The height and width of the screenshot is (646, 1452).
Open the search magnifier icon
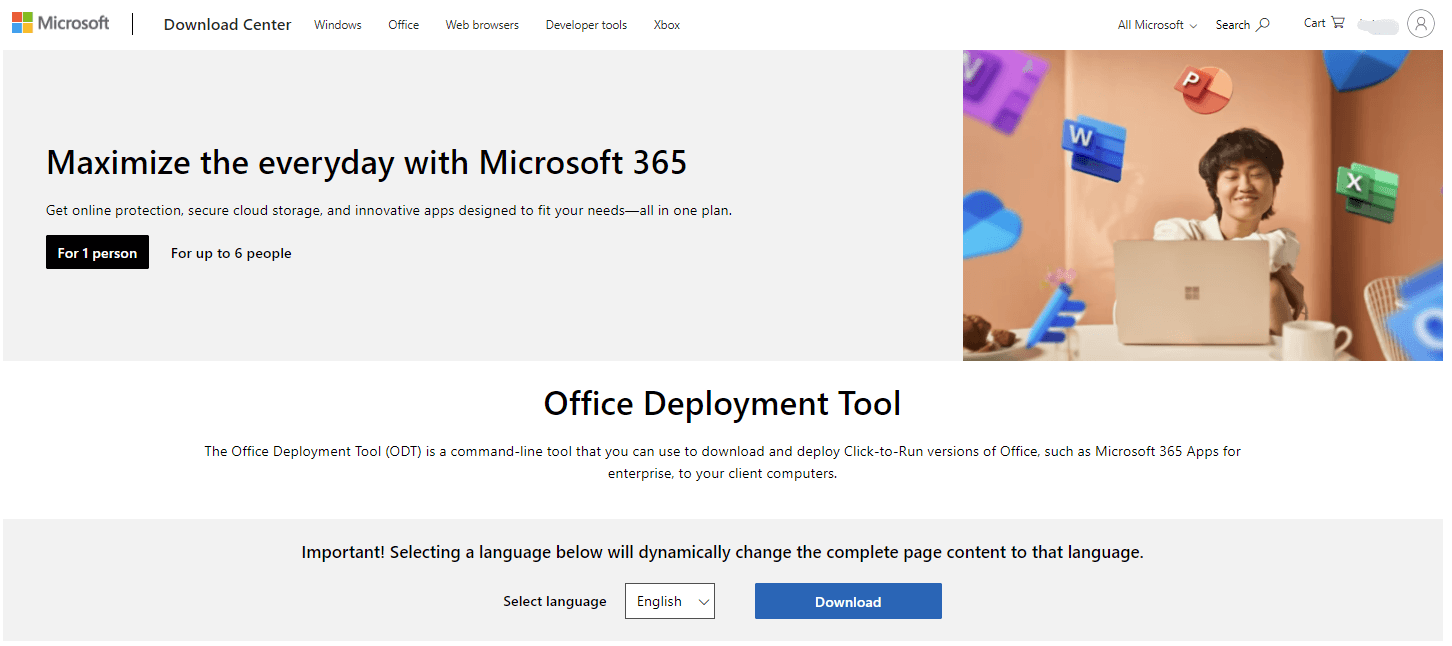tap(1263, 24)
